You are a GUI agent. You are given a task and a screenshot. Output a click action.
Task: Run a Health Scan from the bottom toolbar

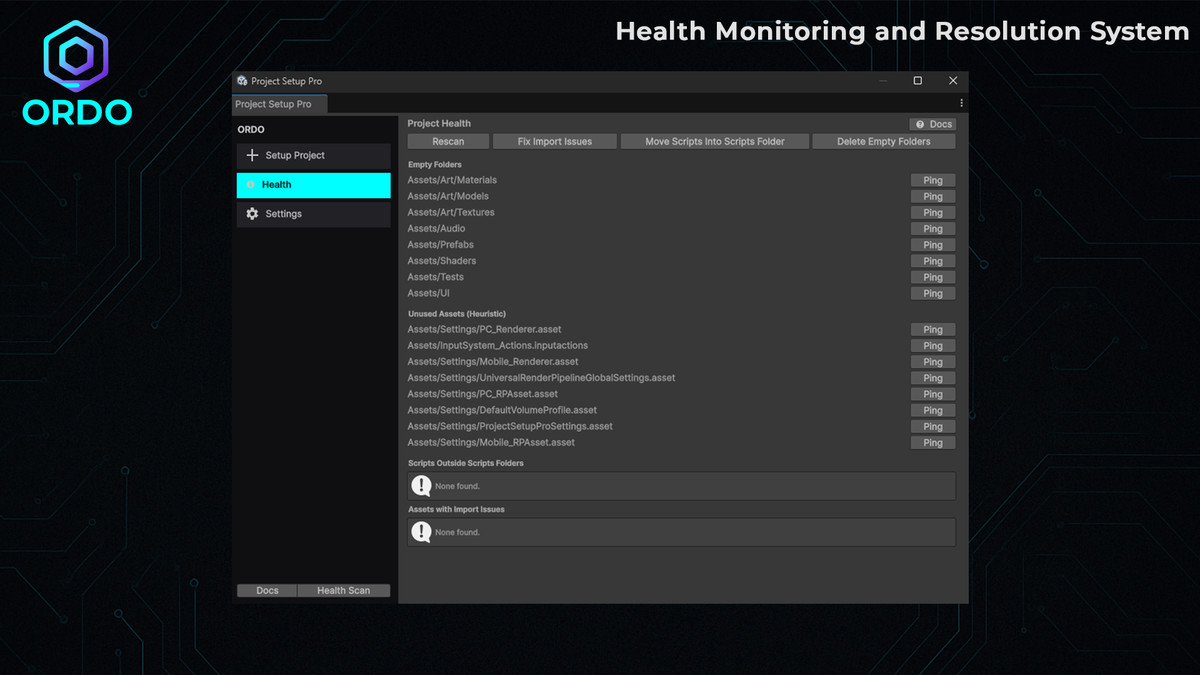[344, 590]
